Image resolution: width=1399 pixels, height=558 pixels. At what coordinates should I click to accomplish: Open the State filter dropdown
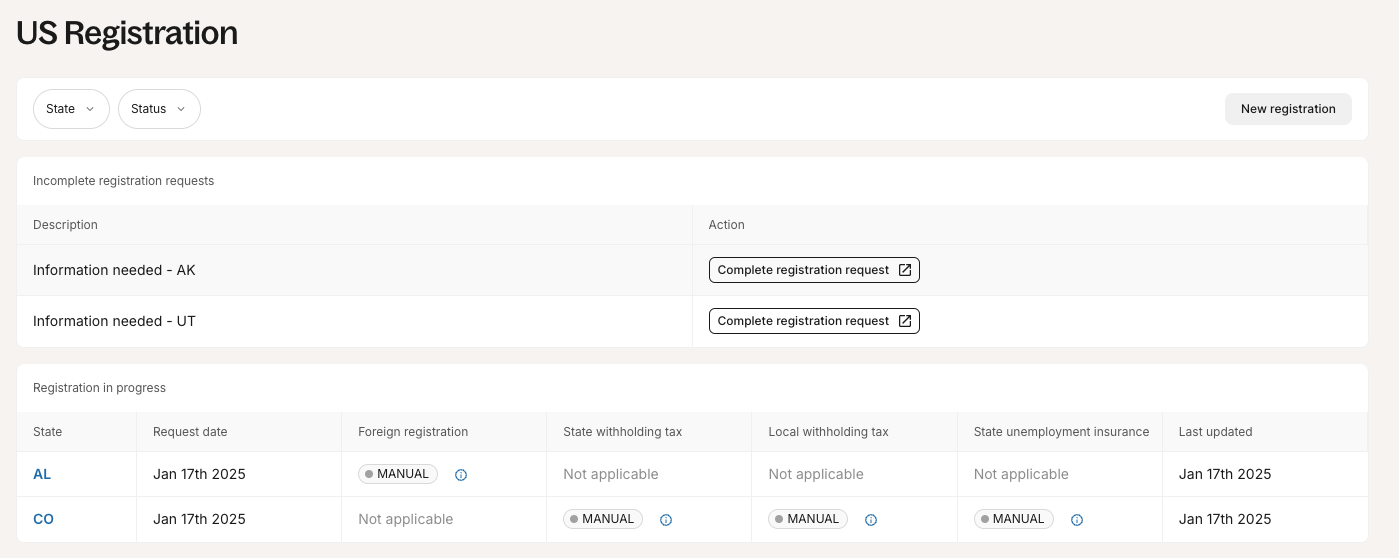tap(71, 109)
